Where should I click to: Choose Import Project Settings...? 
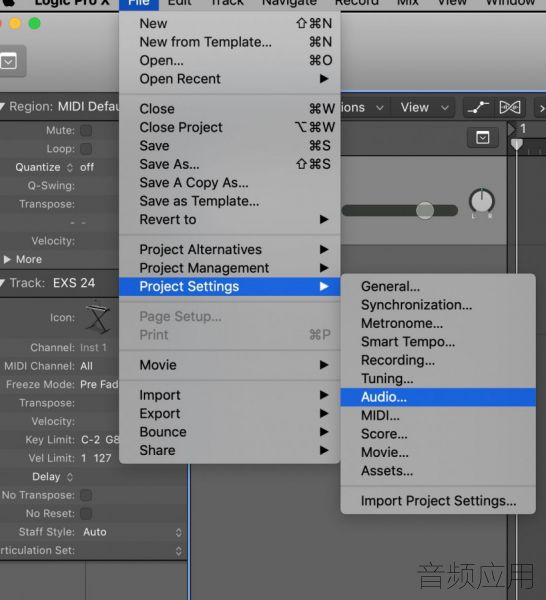point(438,501)
